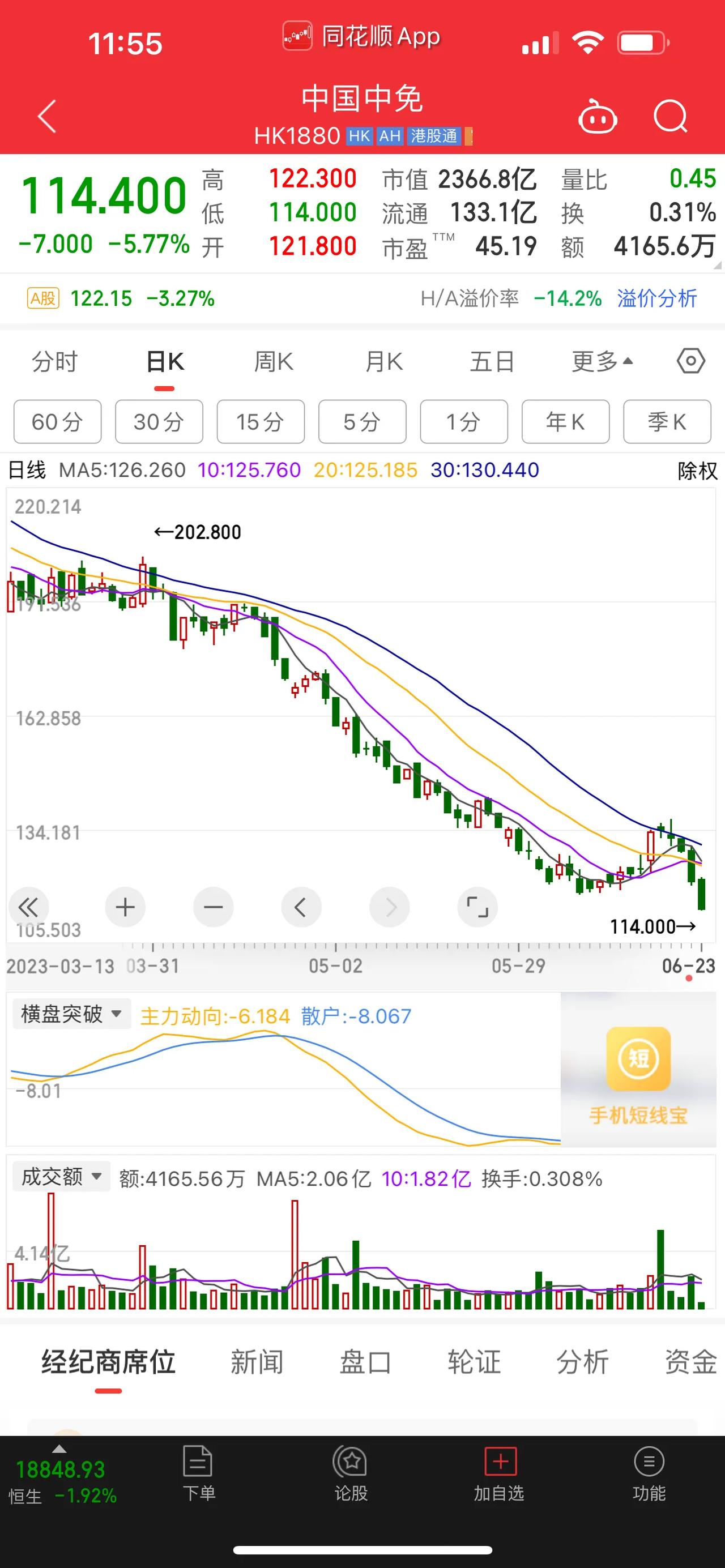Open the 轮证 tab
The height and width of the screenshot is (1568, 725).
(x=474, y=1362)
